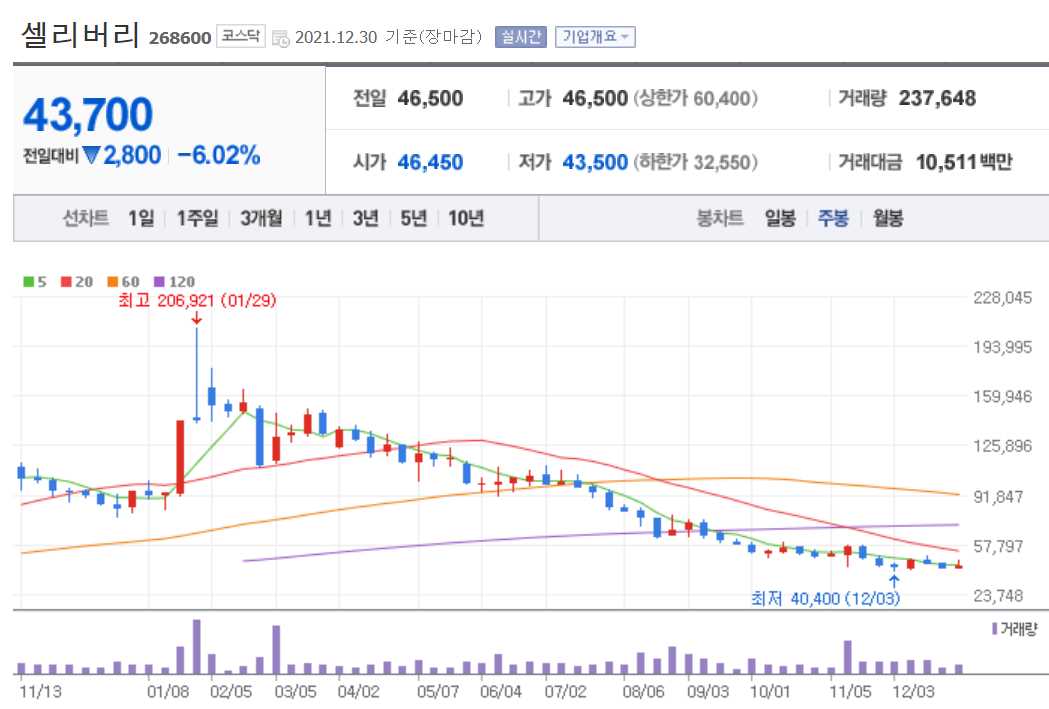Click the 125,896 y-axis label

click(x=1002, y=446)
